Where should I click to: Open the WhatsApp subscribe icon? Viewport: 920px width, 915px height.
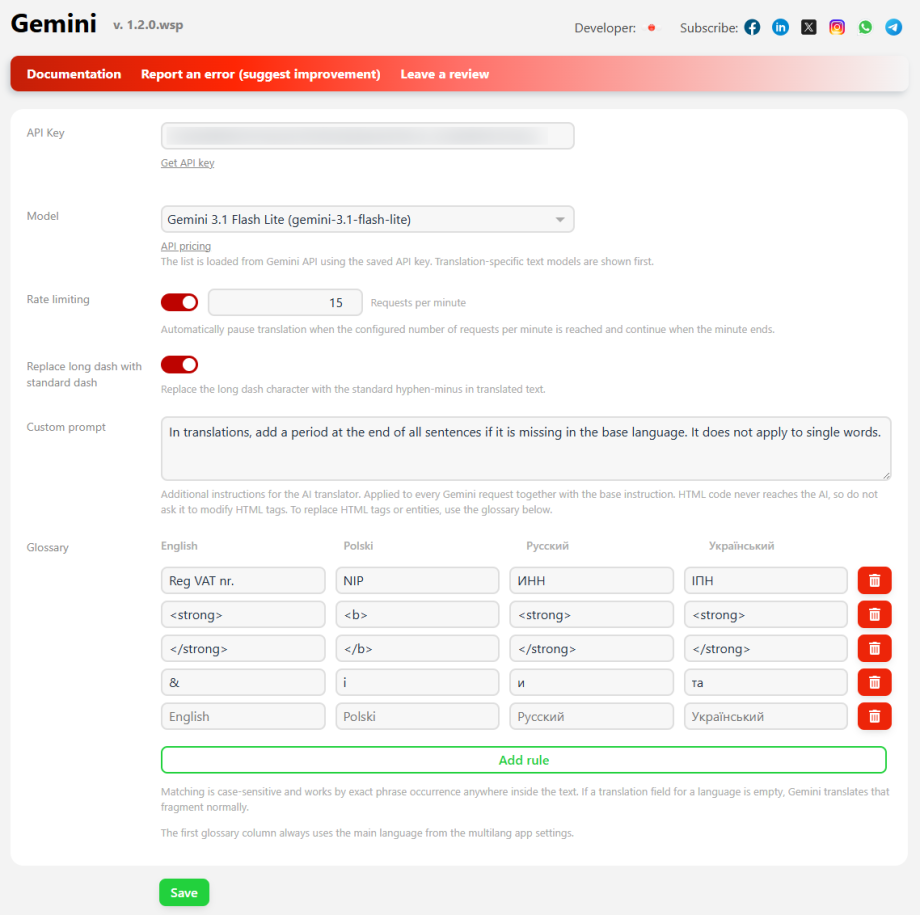865,27
